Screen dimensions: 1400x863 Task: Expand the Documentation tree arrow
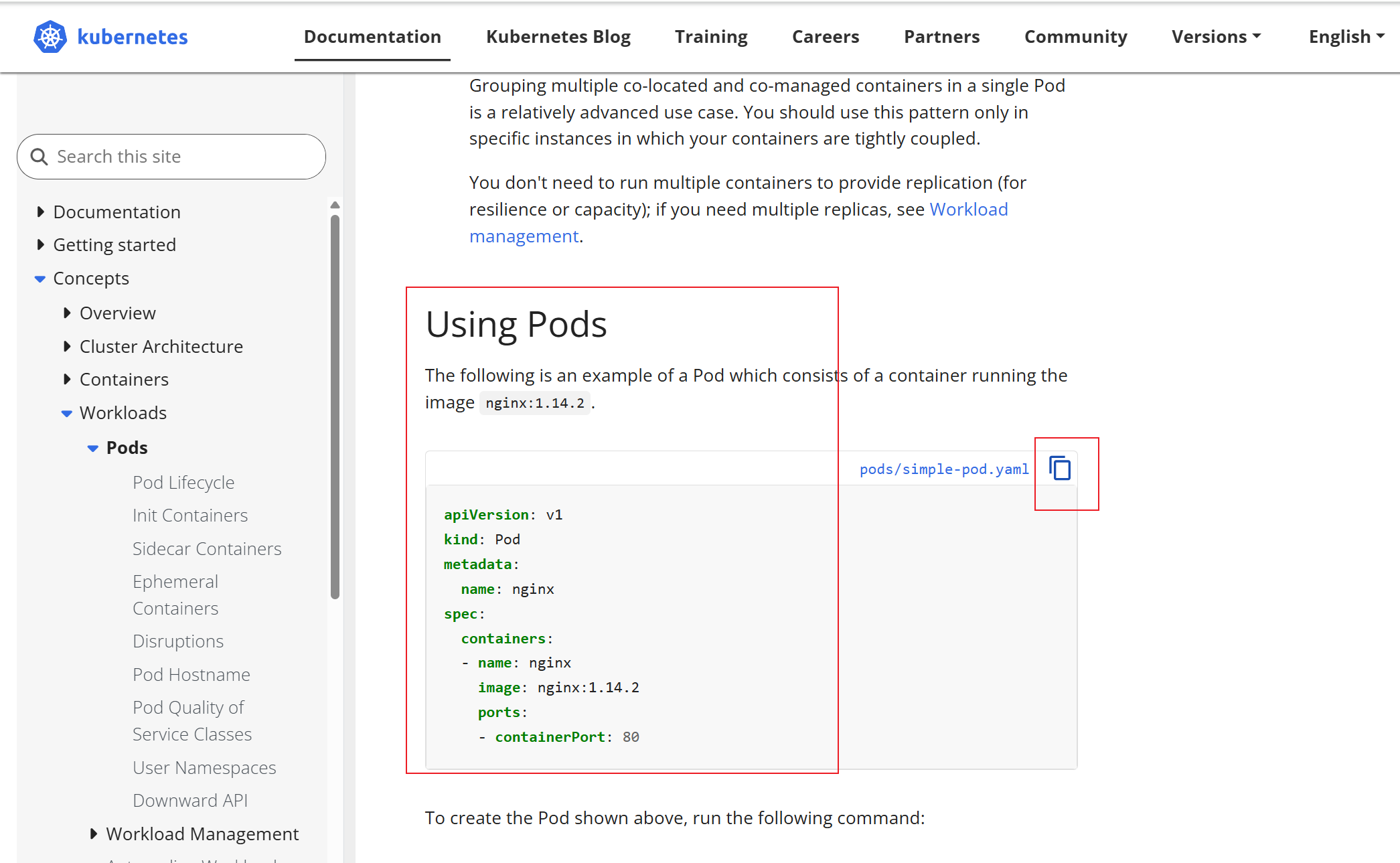click(41, 212)
